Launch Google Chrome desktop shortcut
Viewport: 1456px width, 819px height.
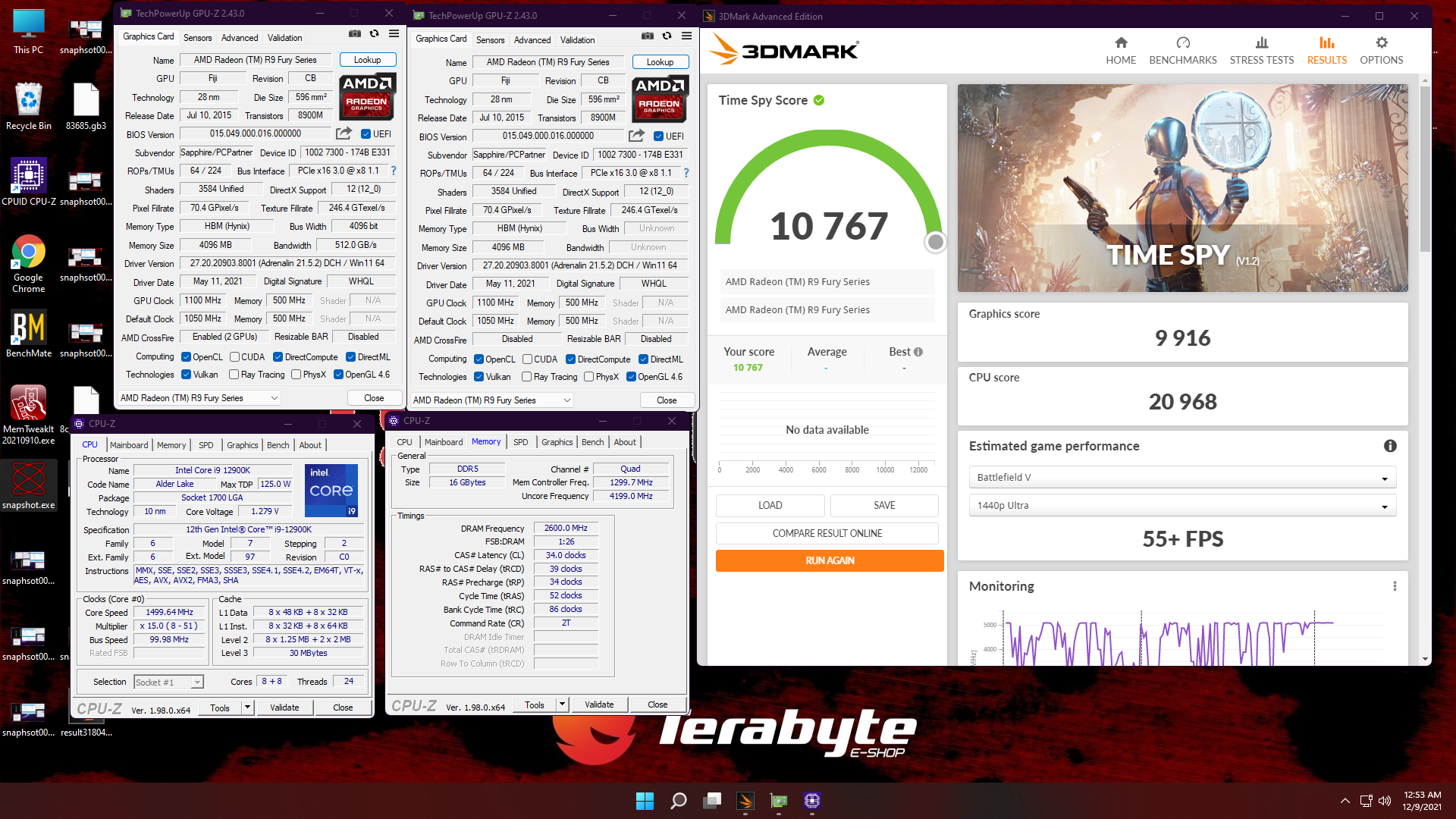click(28, 264)
